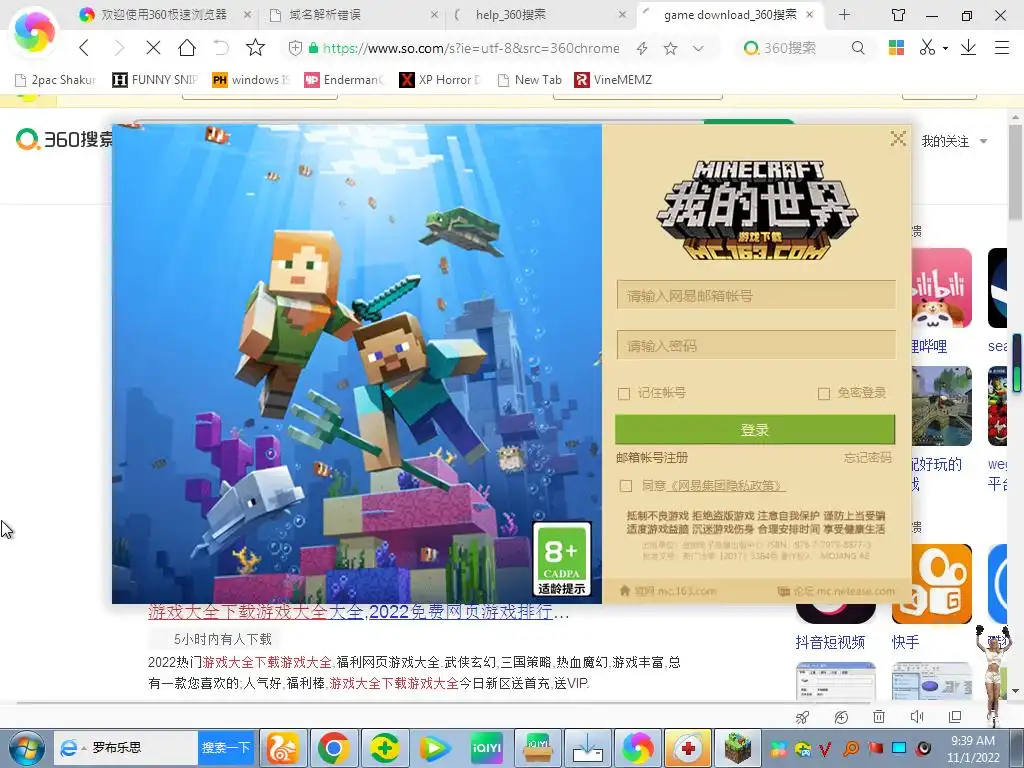Click the 360搜索 browser search box
The width and height of the screenshot is (1024, 768).
(792, 48)
